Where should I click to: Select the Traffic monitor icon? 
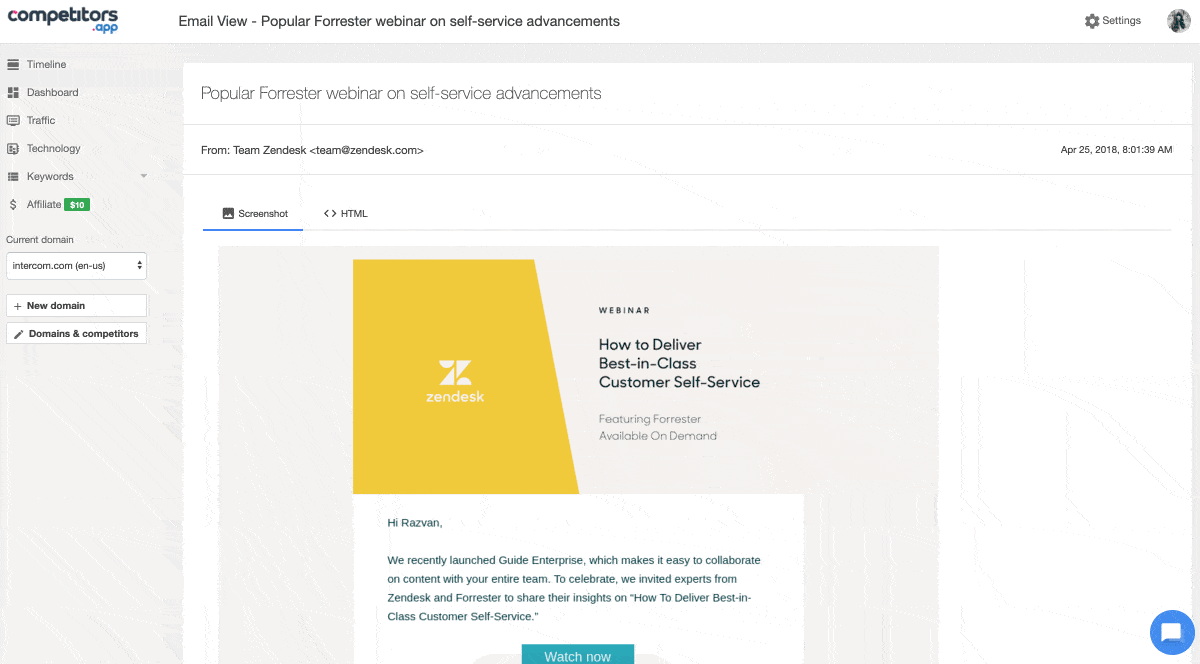(13, 120)
